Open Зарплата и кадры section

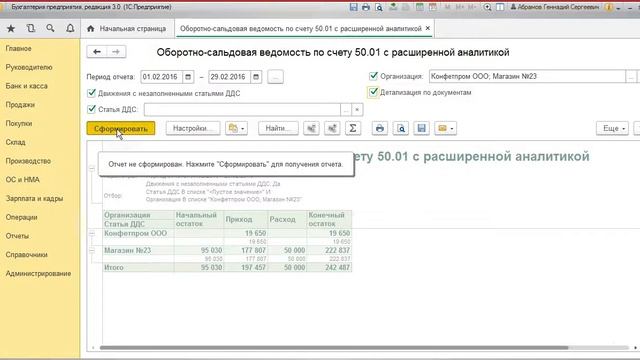(x=34, y=198)
